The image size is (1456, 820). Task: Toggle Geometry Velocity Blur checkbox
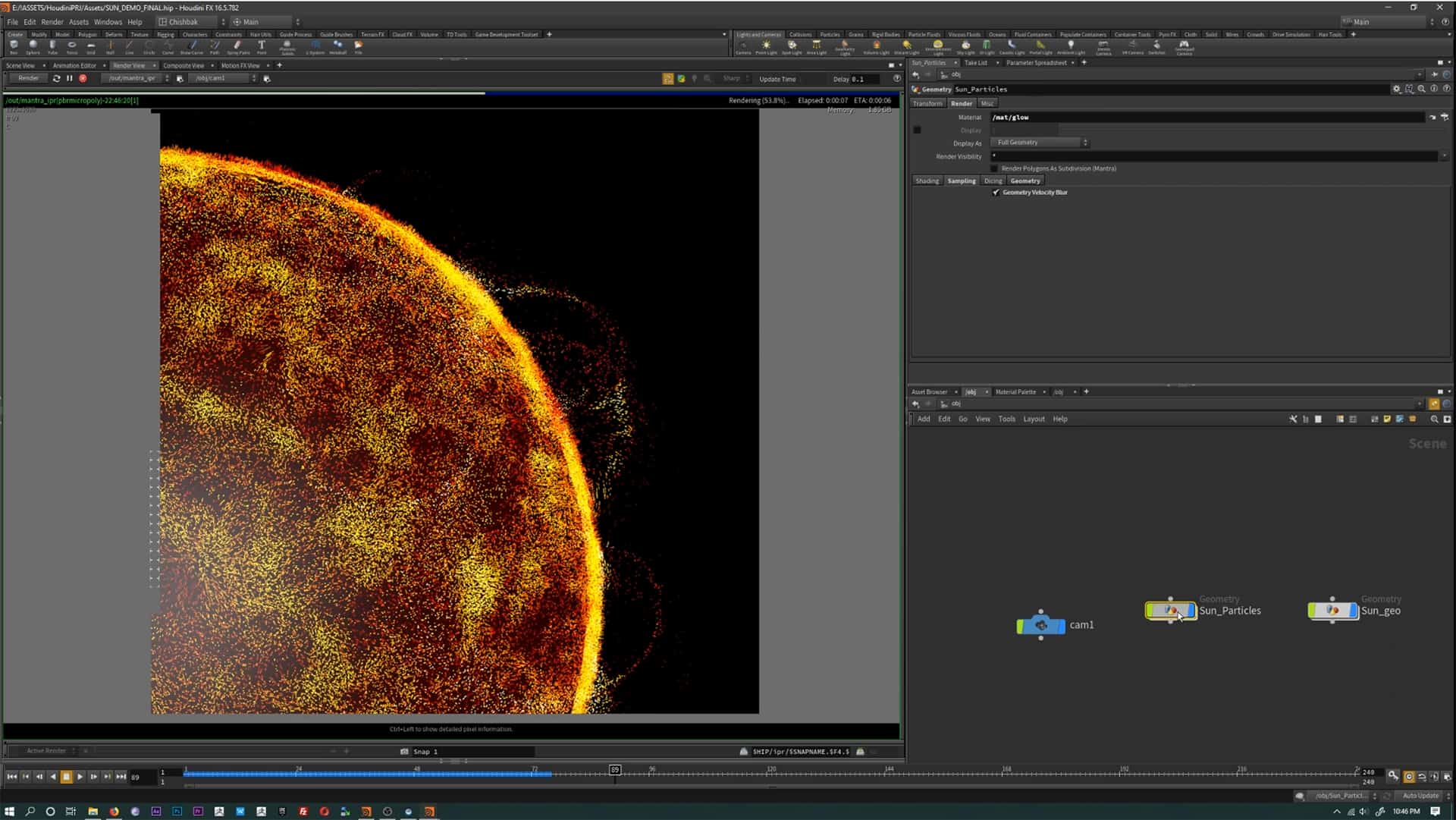point(996,193)
